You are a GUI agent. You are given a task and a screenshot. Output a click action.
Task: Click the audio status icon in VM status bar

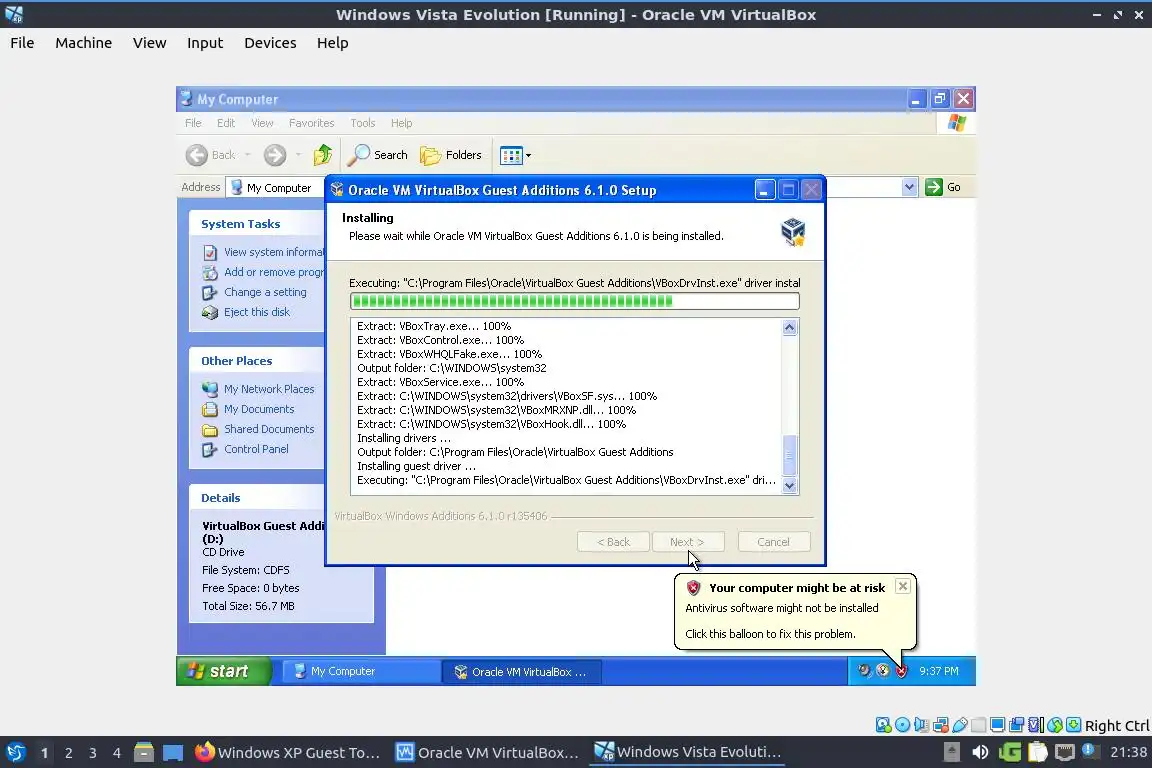[x=921, y=725]
